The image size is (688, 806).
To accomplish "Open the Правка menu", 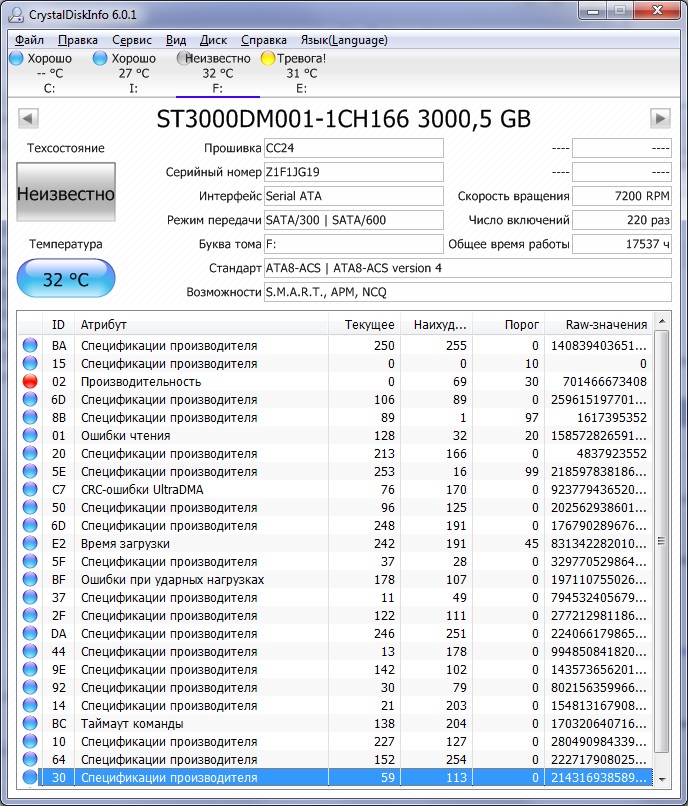I will pos(78,40).
